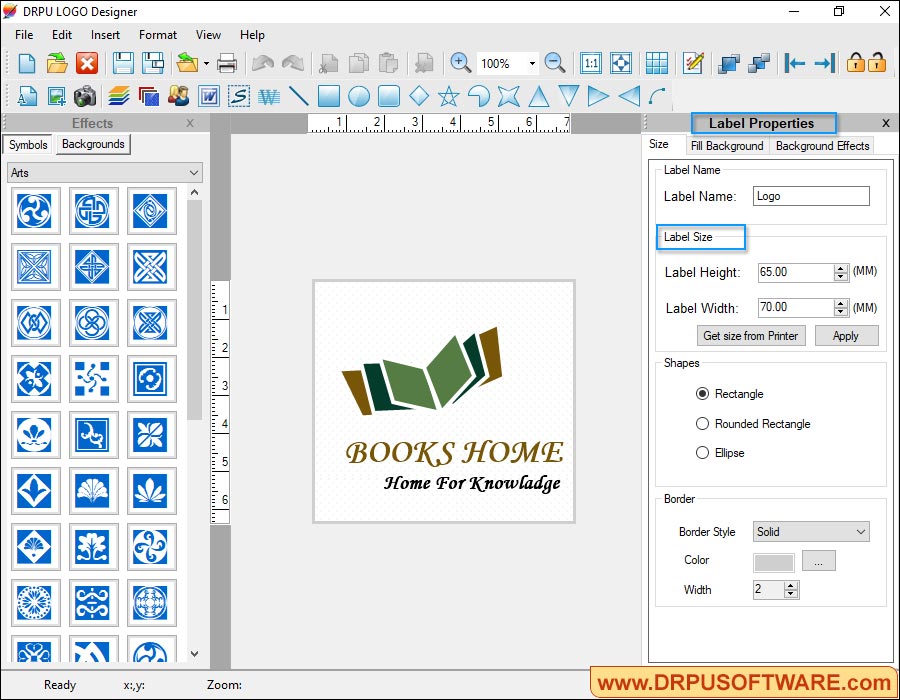Click the insert image icon

click(55, 97)
